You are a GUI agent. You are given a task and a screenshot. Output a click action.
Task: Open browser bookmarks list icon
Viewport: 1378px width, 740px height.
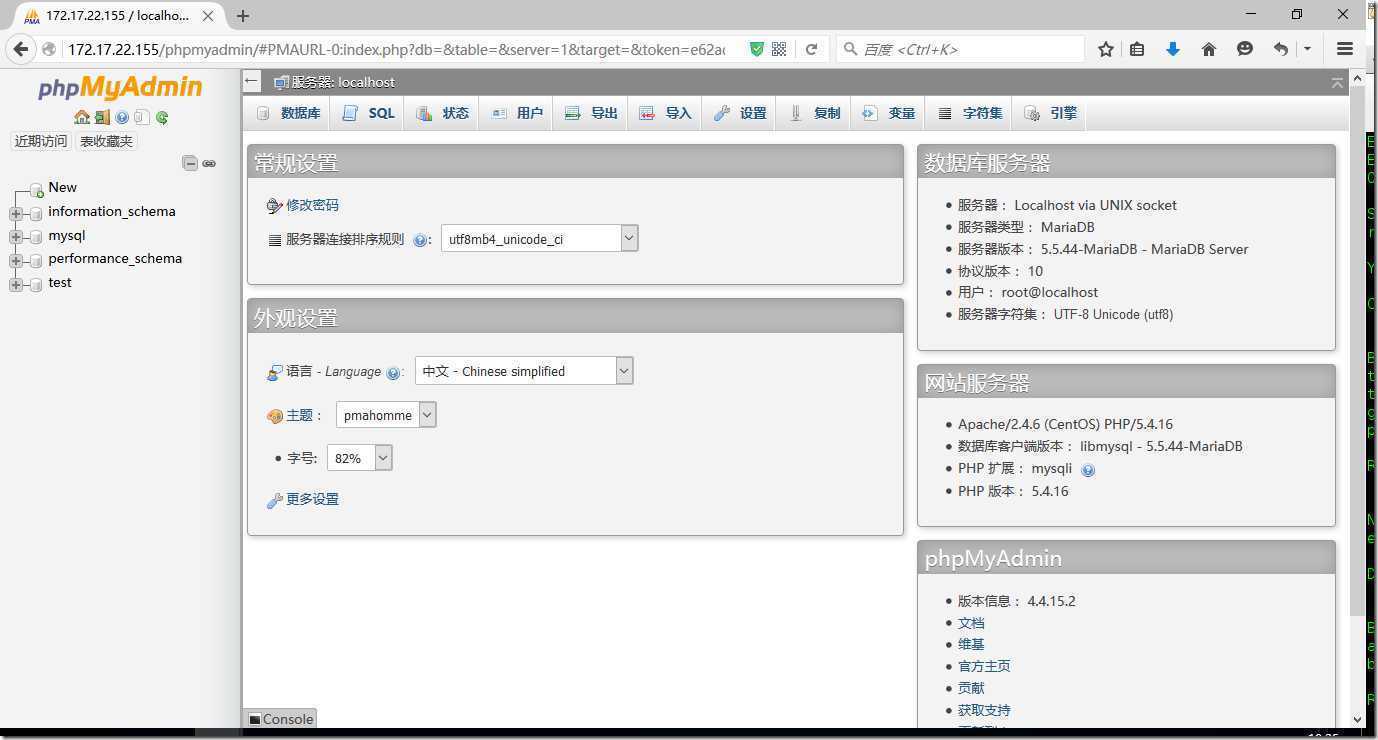[x=1137, y=49]
